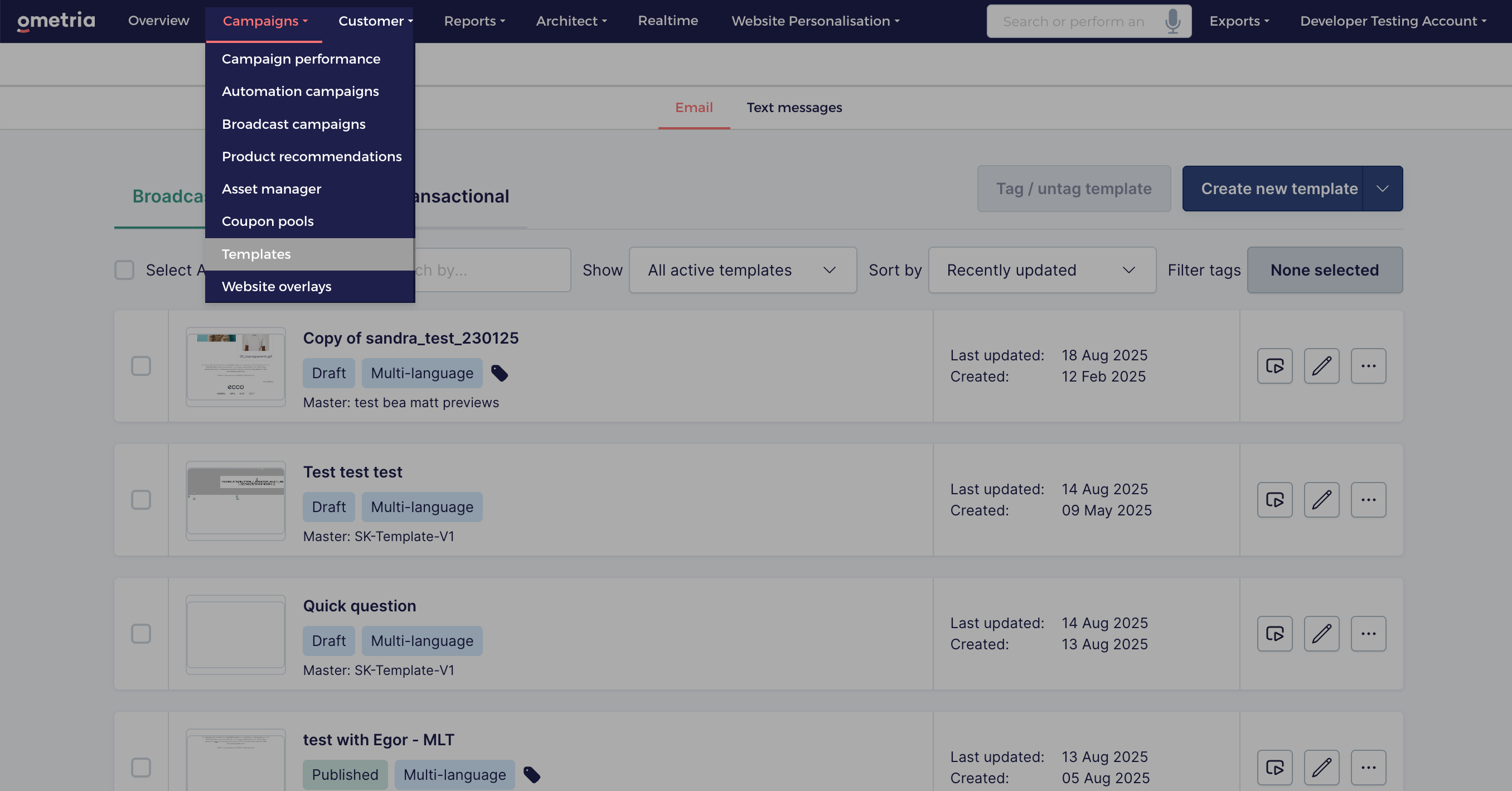
Task: Open the Filter tags None selected dropdown
Action: 1325,270
